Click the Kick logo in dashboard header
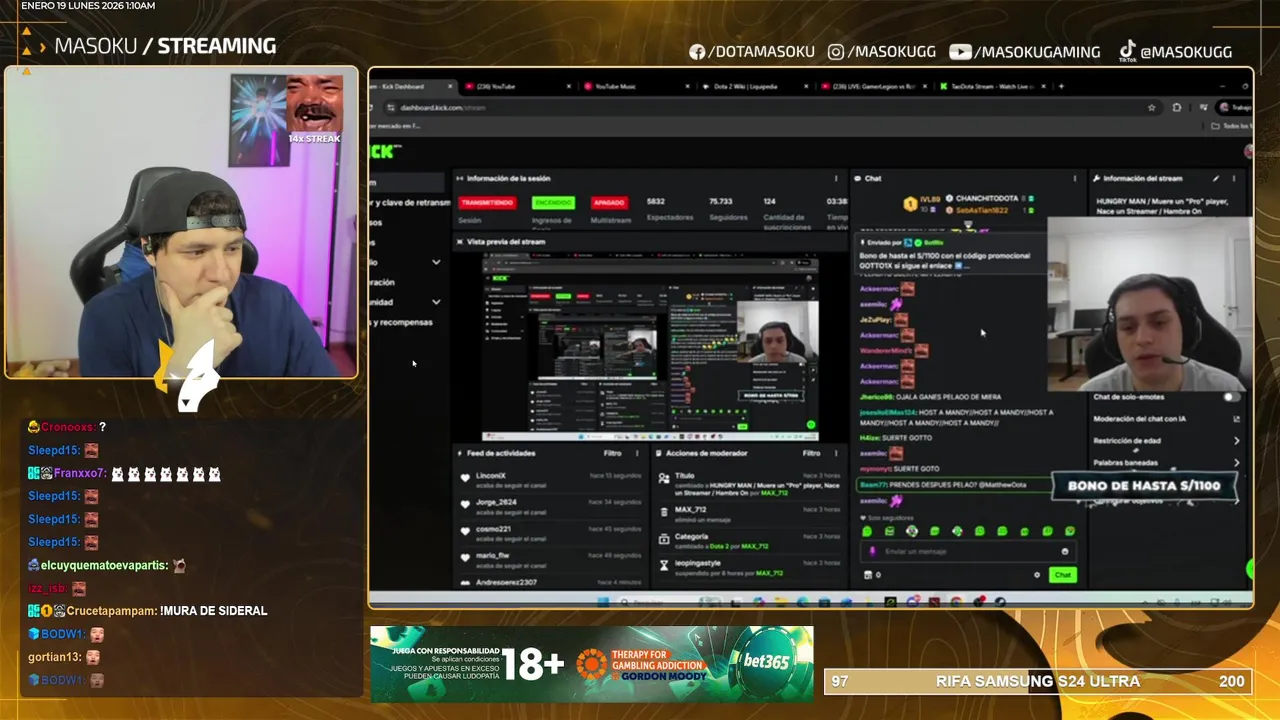The width and height of the screenshot is (1280, 720). (x=383, y=151)
